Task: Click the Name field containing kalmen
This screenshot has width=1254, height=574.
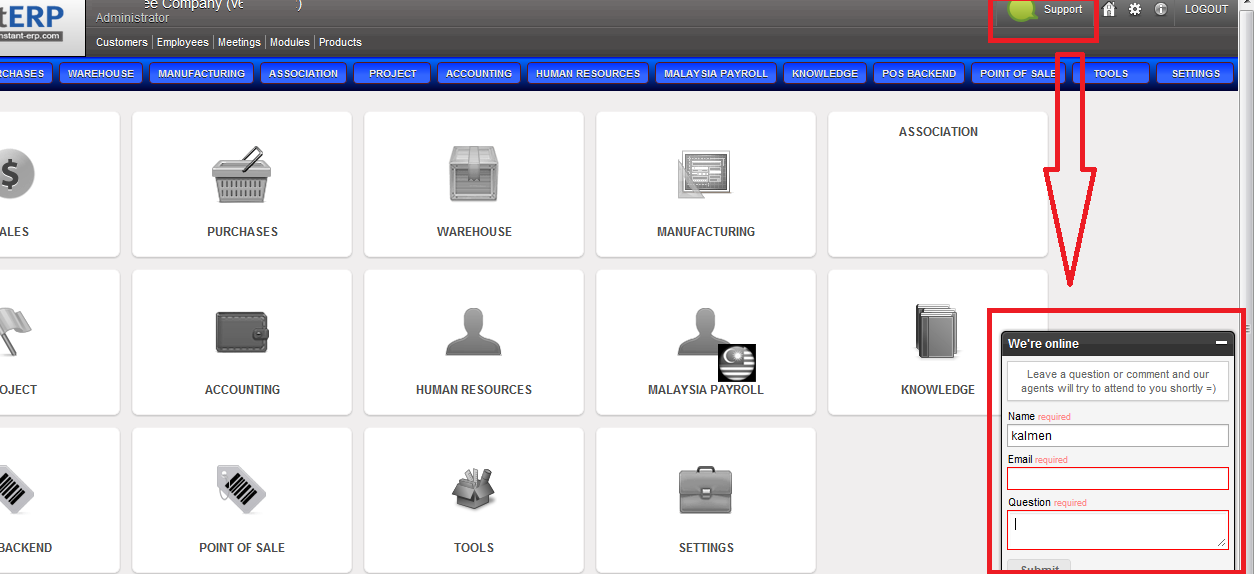Action: [x=1118, y=435]
